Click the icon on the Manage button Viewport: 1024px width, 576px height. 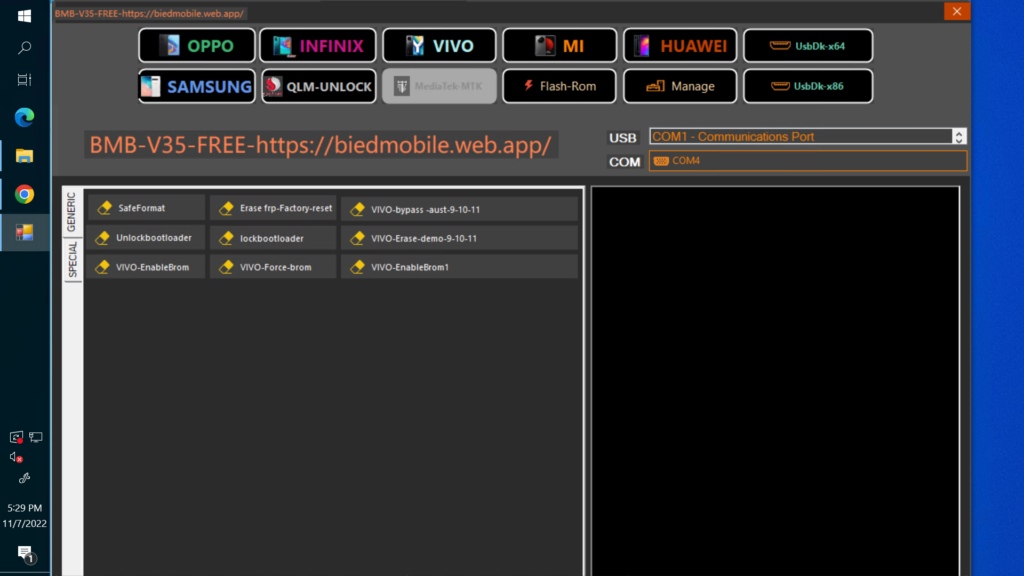(655, 86)
